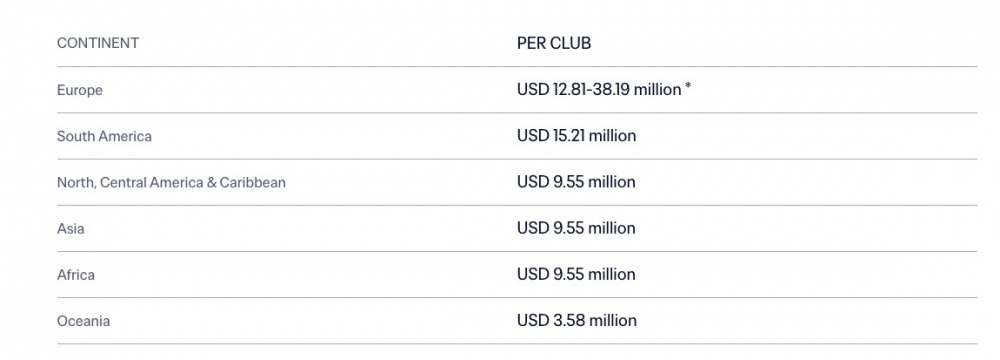Click North America's USD 9.55 million value
Viewport: 1000px width, 360px height.
point(576,182)
